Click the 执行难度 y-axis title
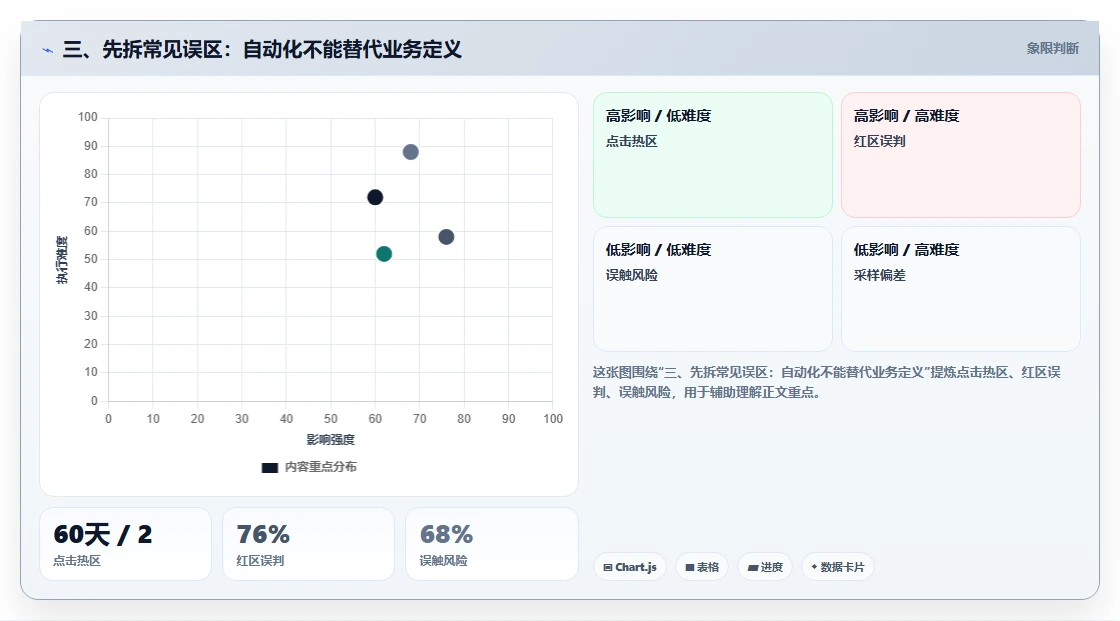The width and height of the screenshot is (1120, 621). click(62, 259)
